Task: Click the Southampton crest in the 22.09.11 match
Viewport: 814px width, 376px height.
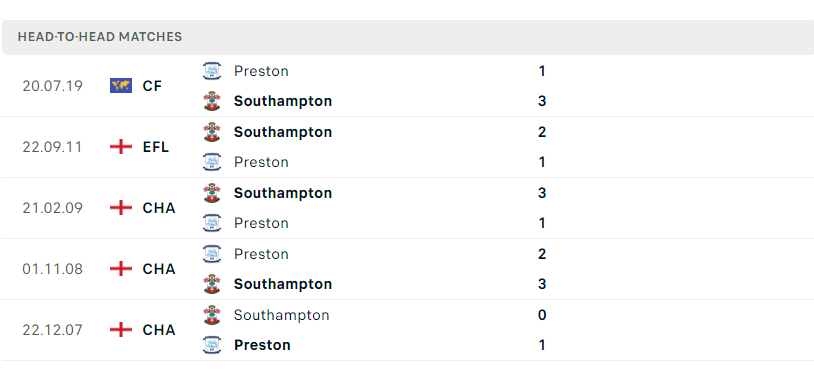Action: [x=212, y=132]
